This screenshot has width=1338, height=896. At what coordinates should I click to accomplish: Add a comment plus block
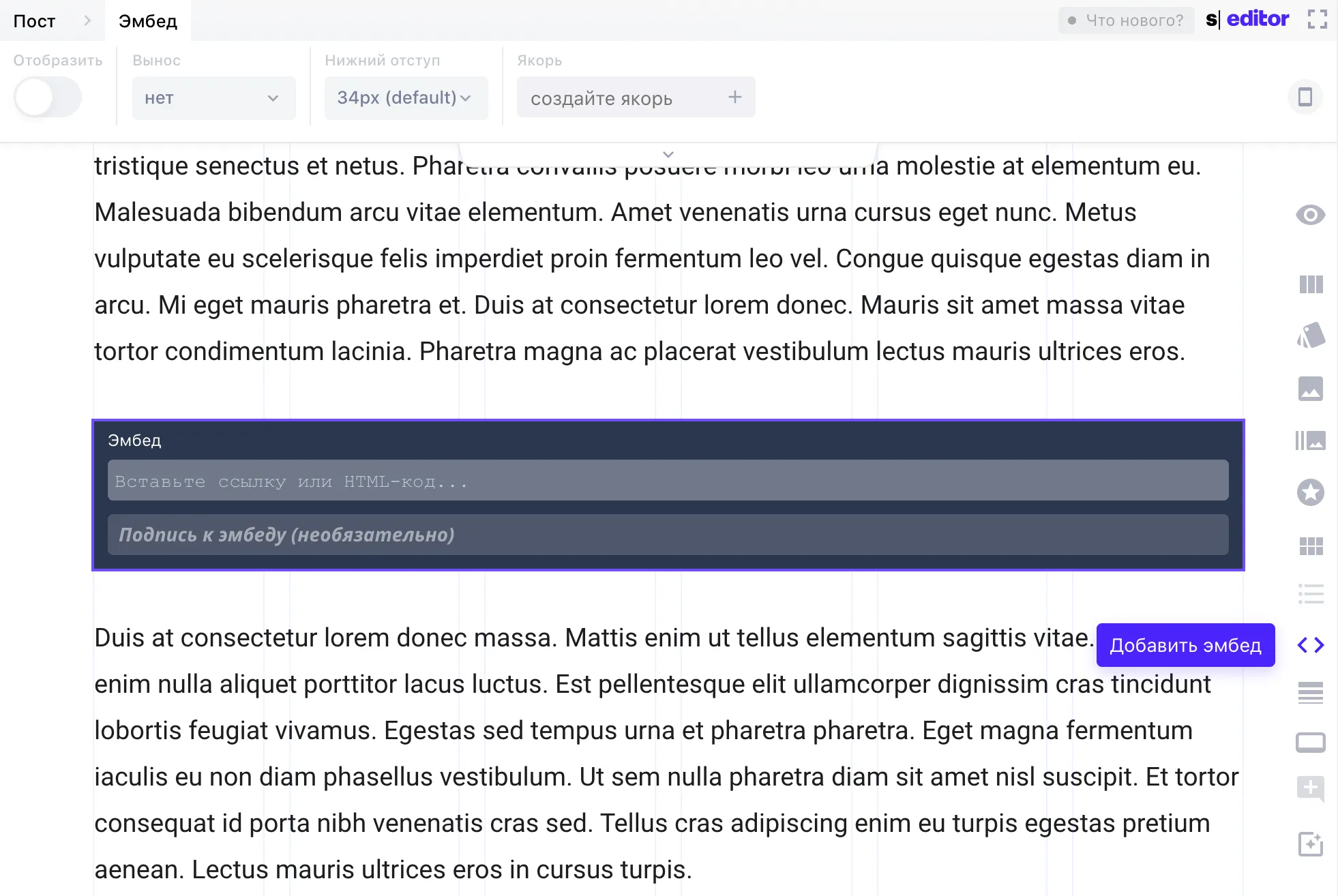pyautogui.click(x=1311, y=790)
